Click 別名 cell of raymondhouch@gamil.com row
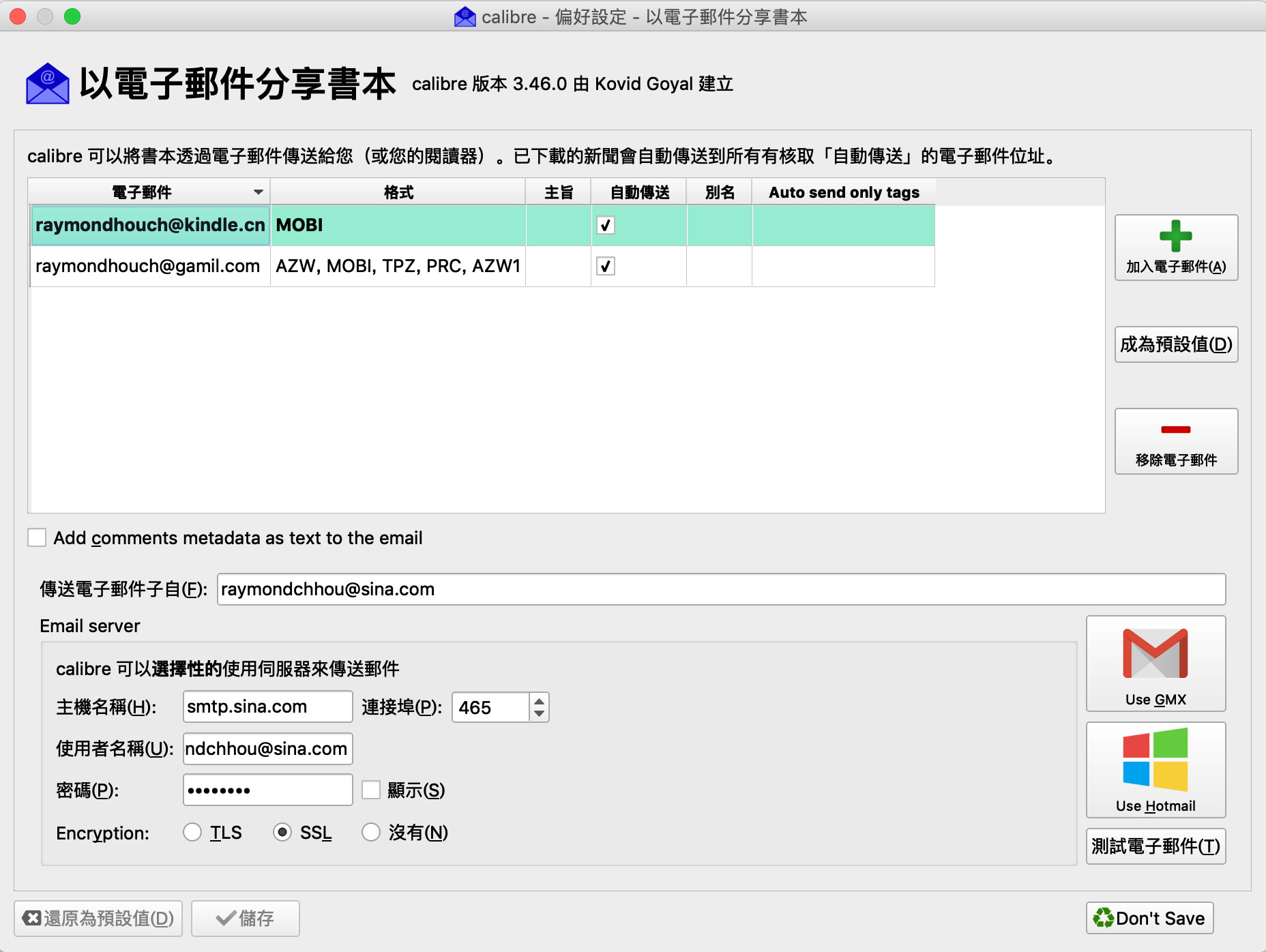The width and height of the screenshot is (1266, 952). [720, 266]
